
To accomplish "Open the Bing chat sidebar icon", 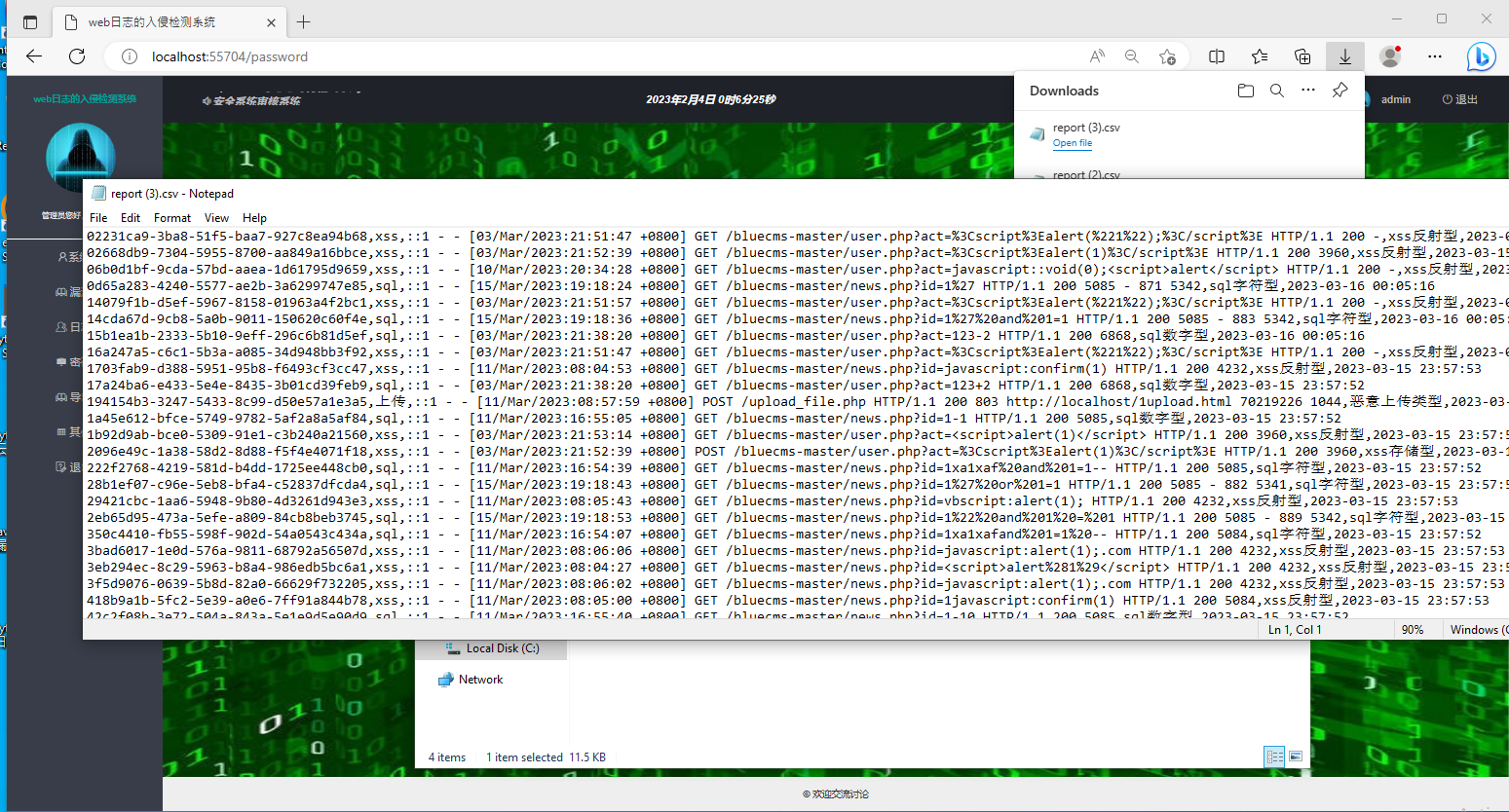I will point(1482,57).
